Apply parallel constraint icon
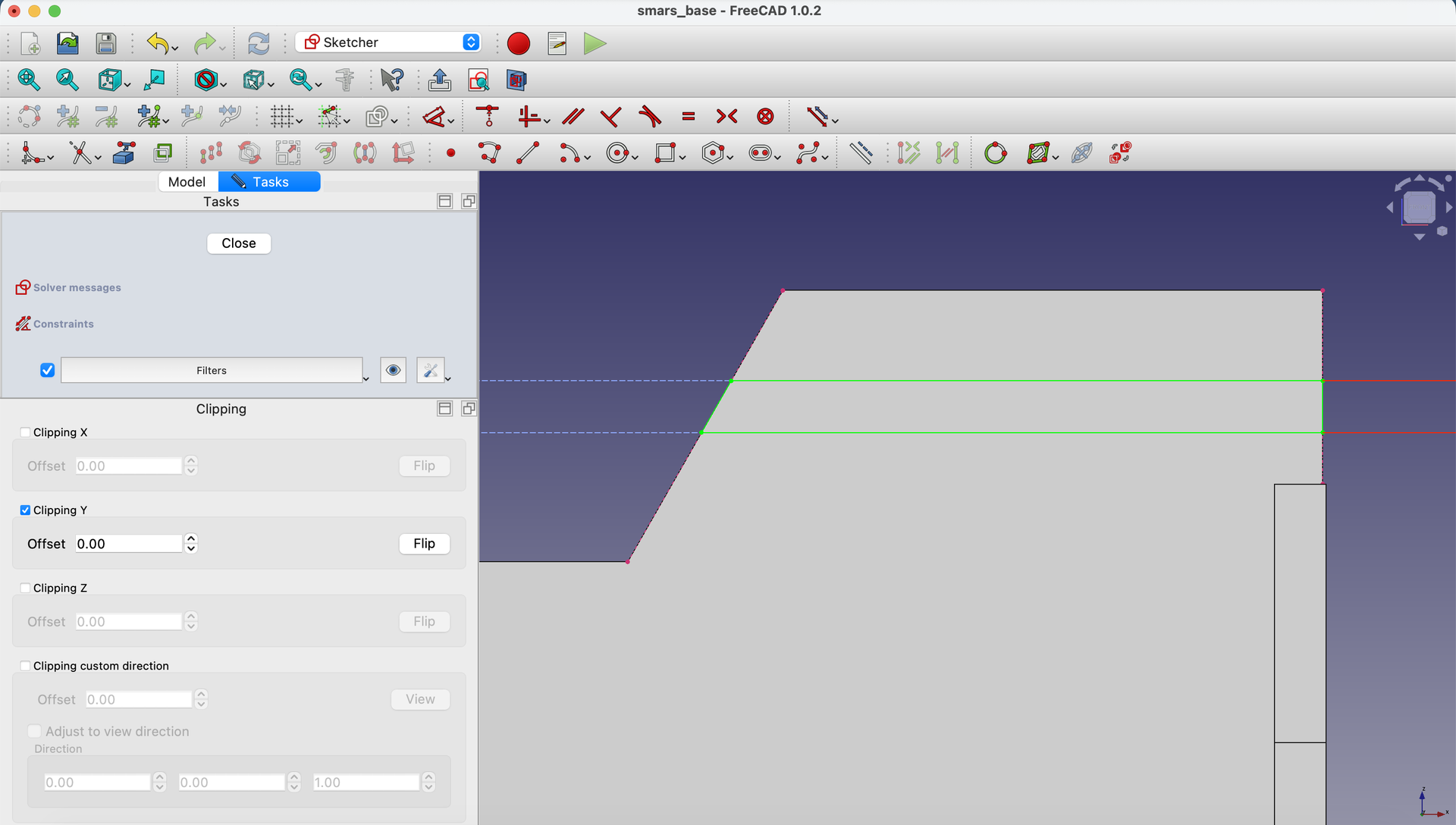The image size is (1456, 825). point(573,116)
